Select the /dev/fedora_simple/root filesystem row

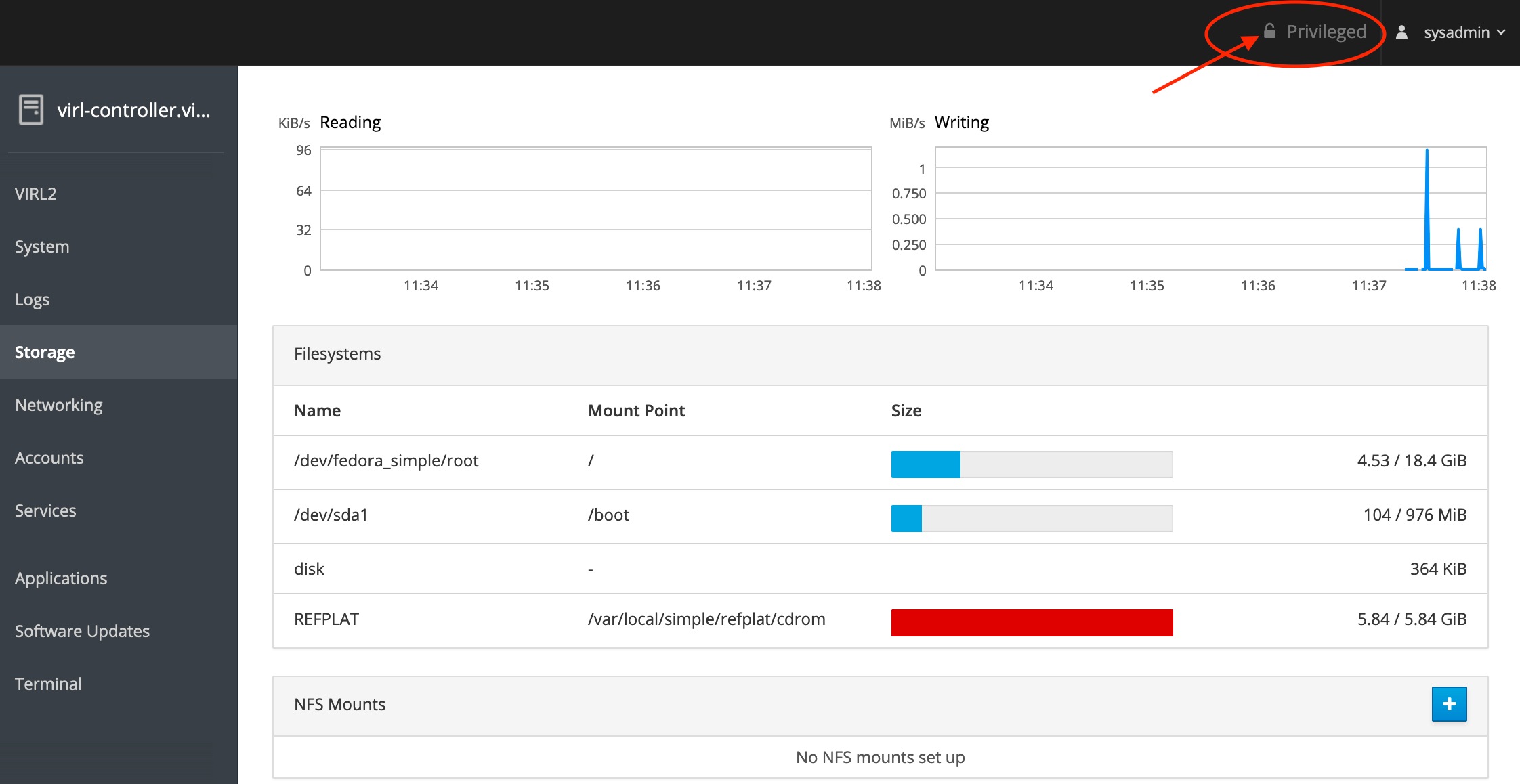coord(386,461)
